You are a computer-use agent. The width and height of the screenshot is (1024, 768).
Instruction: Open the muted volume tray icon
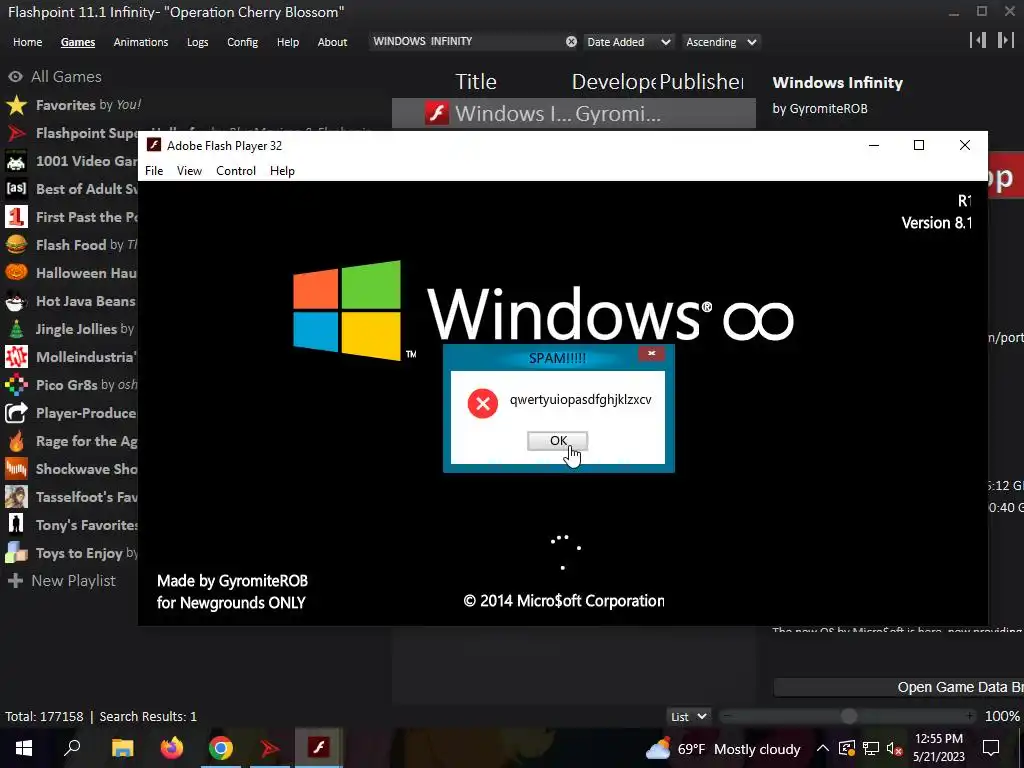[x=894, y=749]
